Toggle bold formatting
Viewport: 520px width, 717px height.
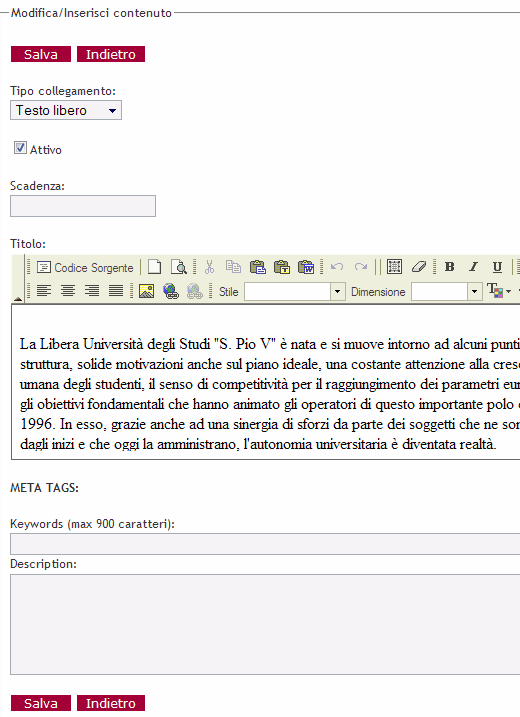(450, 267)
